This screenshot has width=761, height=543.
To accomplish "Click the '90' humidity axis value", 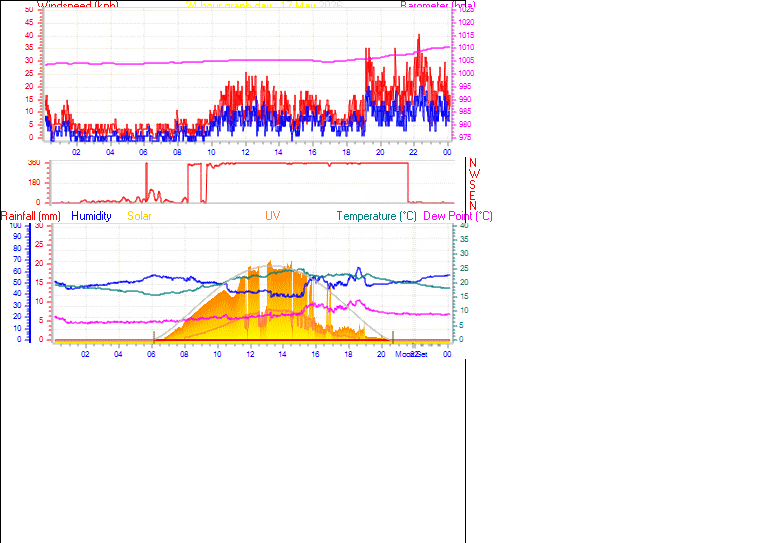I will point(17,237).
